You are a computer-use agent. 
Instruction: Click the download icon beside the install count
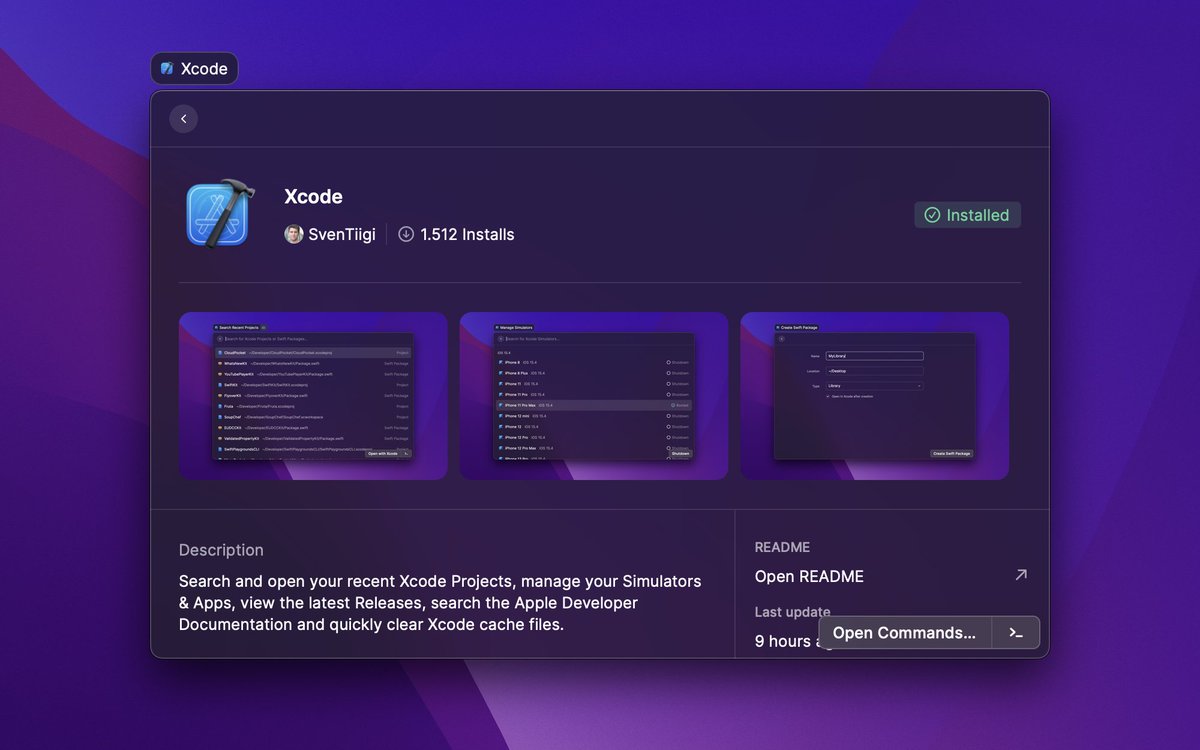pyautogui.click(x=405, y=234)
